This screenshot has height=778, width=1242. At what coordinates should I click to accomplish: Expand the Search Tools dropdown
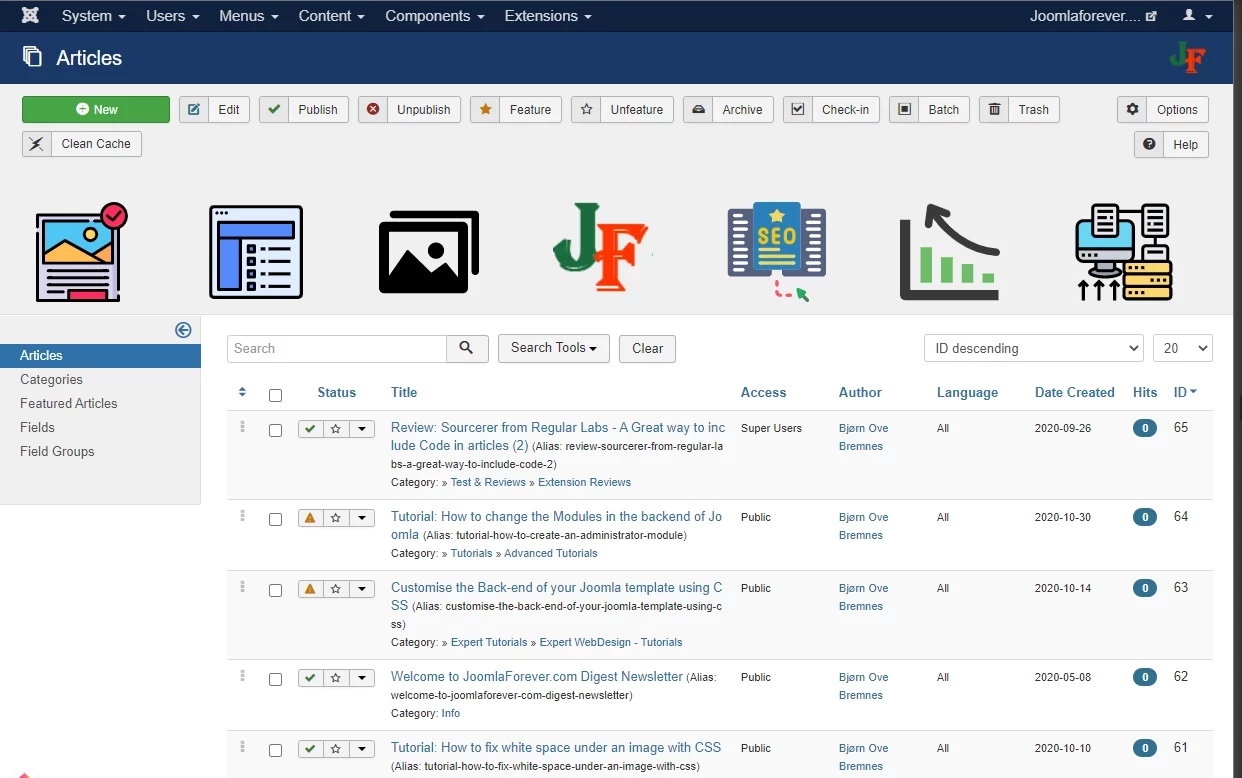click(x=553, y=348)
